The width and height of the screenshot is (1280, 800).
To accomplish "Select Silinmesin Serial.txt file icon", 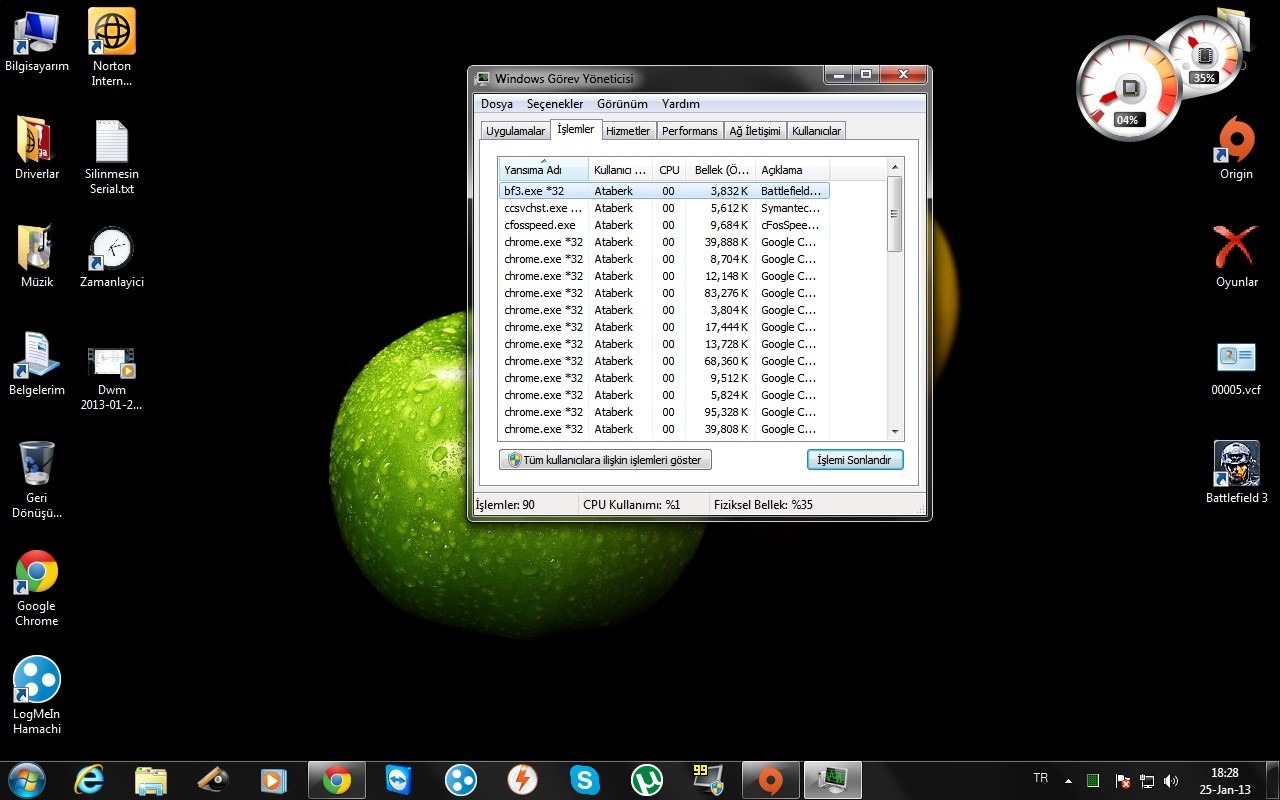I will [112, 157].
